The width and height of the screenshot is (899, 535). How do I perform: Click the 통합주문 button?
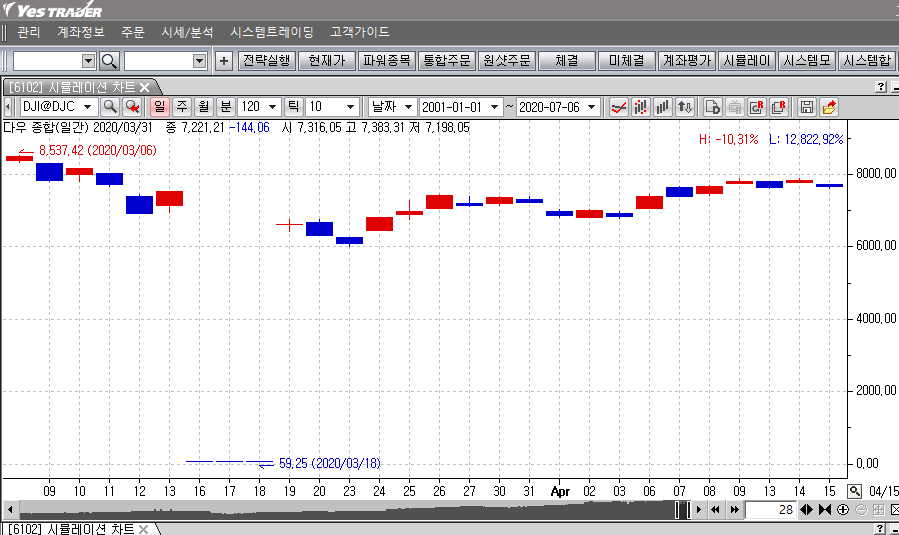[x=446, y=61]
